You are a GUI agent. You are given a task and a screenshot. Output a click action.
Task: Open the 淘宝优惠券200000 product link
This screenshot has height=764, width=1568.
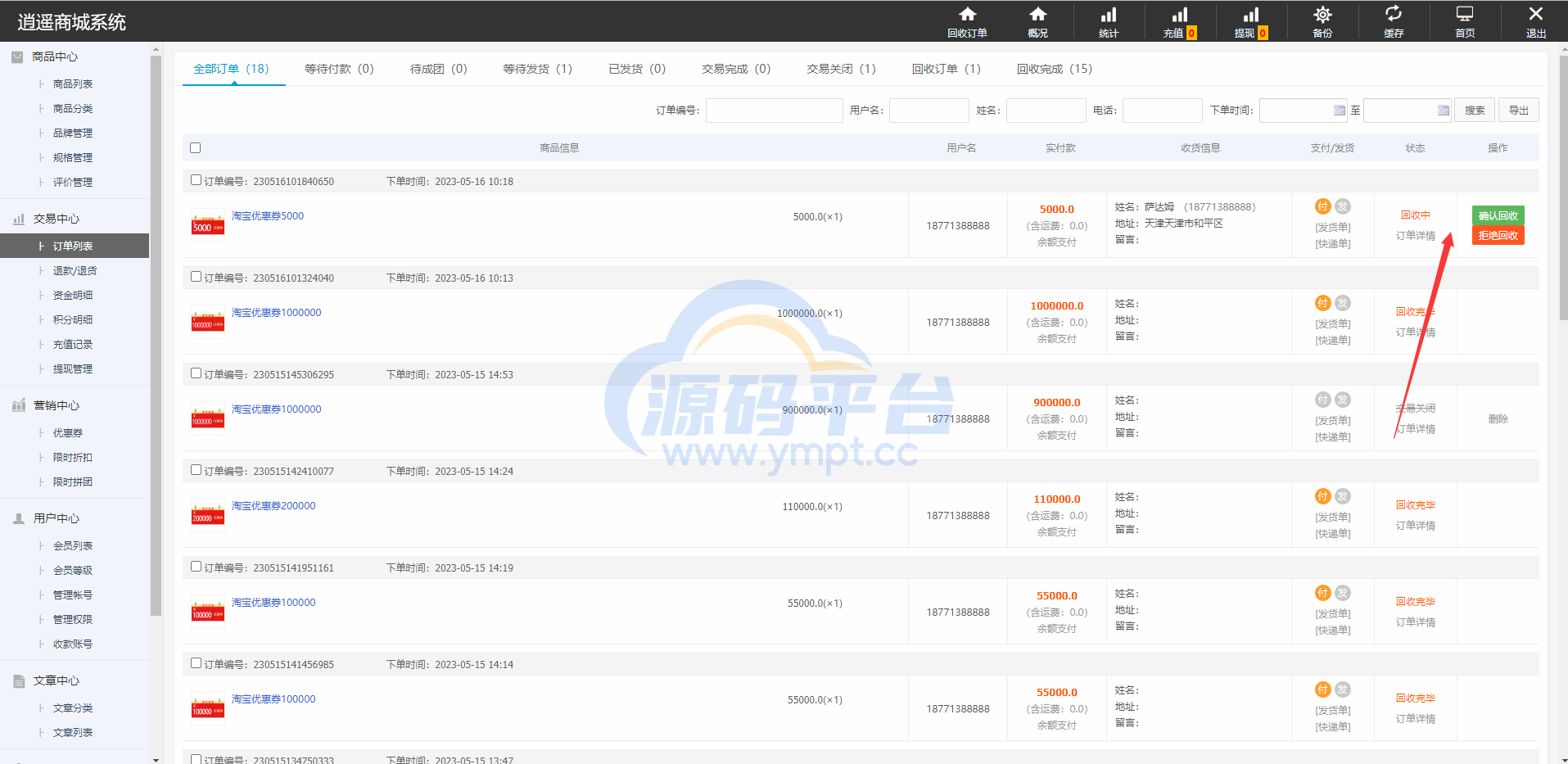point(273,506)
